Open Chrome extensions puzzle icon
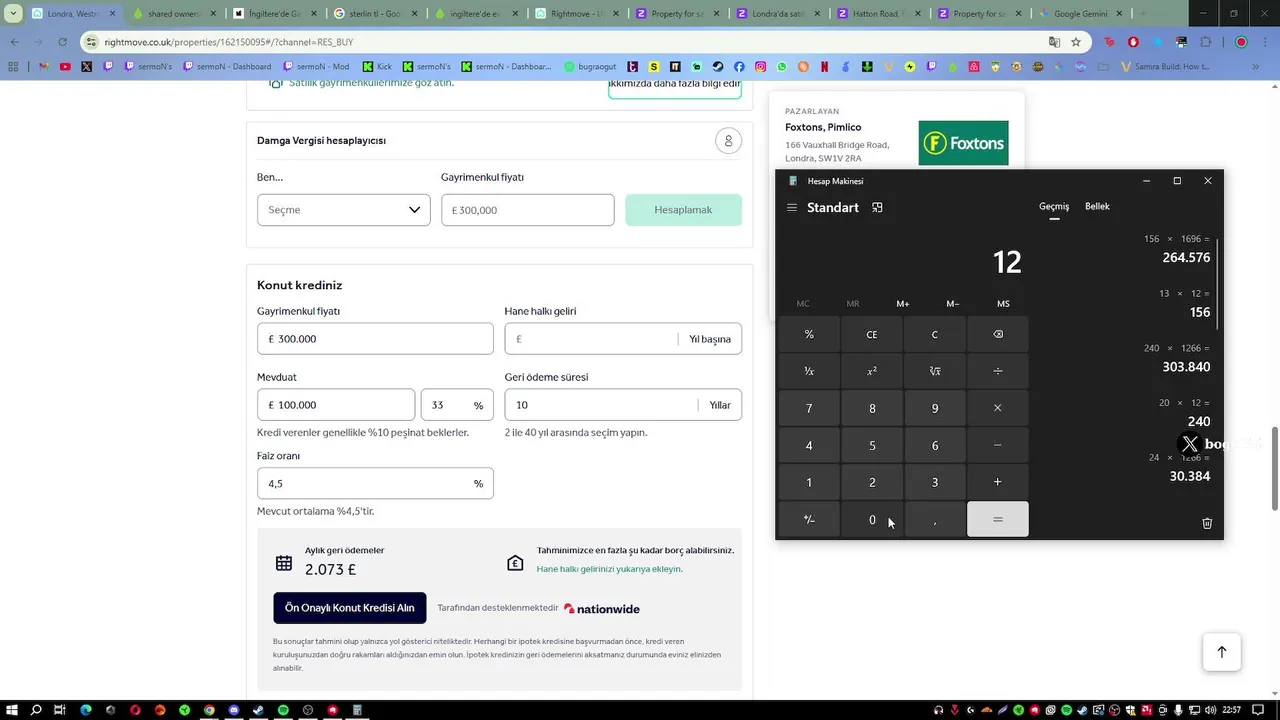 (x=1205, y=42)
